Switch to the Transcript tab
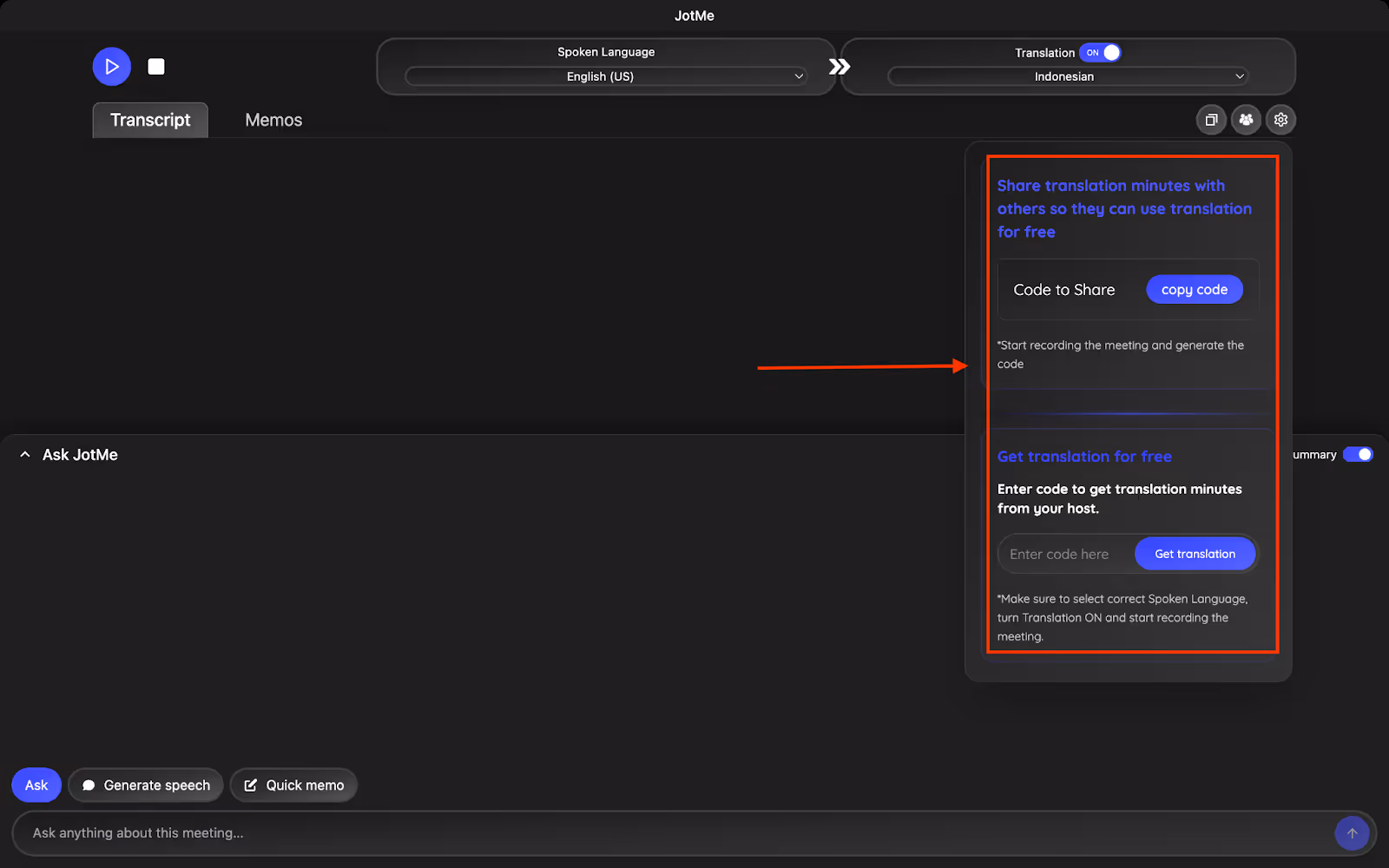This screenshot has width=1389, height=868. coord(150,120)
